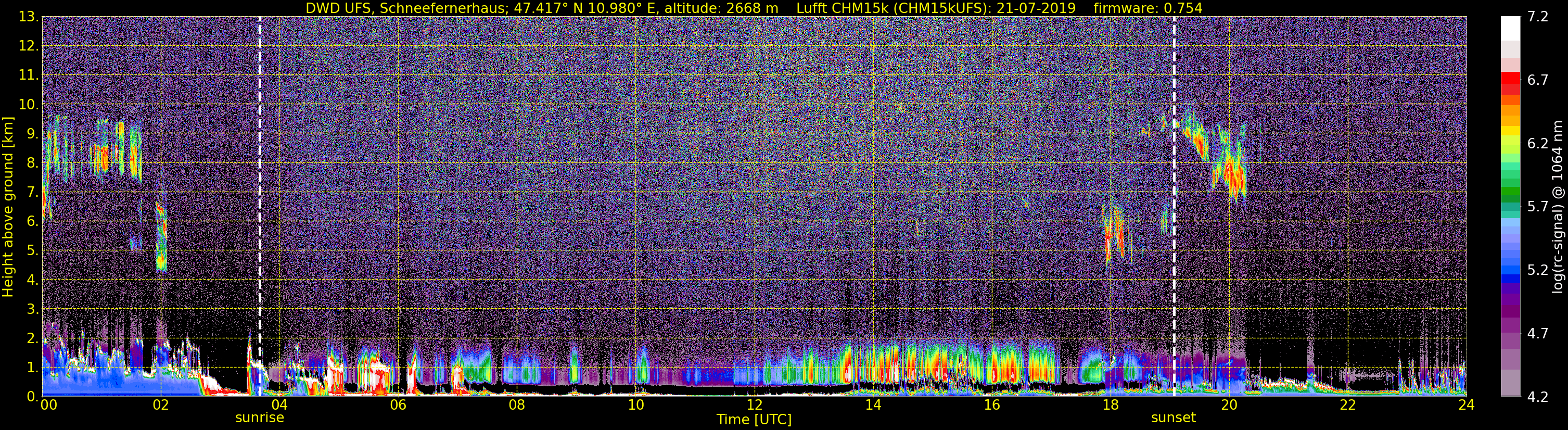
Task: Click the '22' time axis tick label
Action: 1348,405
